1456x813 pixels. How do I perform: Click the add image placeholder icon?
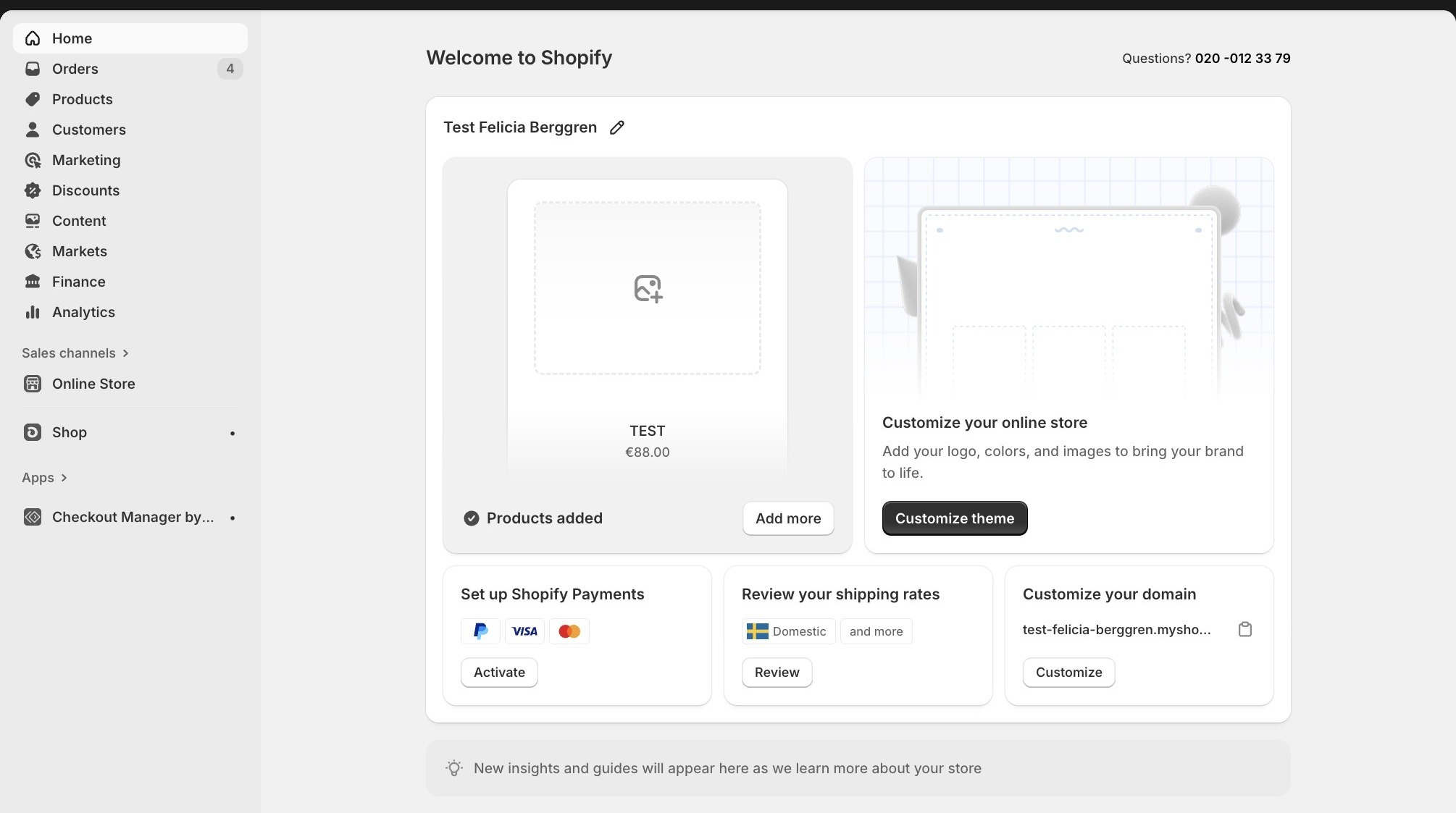click(648, 288)
